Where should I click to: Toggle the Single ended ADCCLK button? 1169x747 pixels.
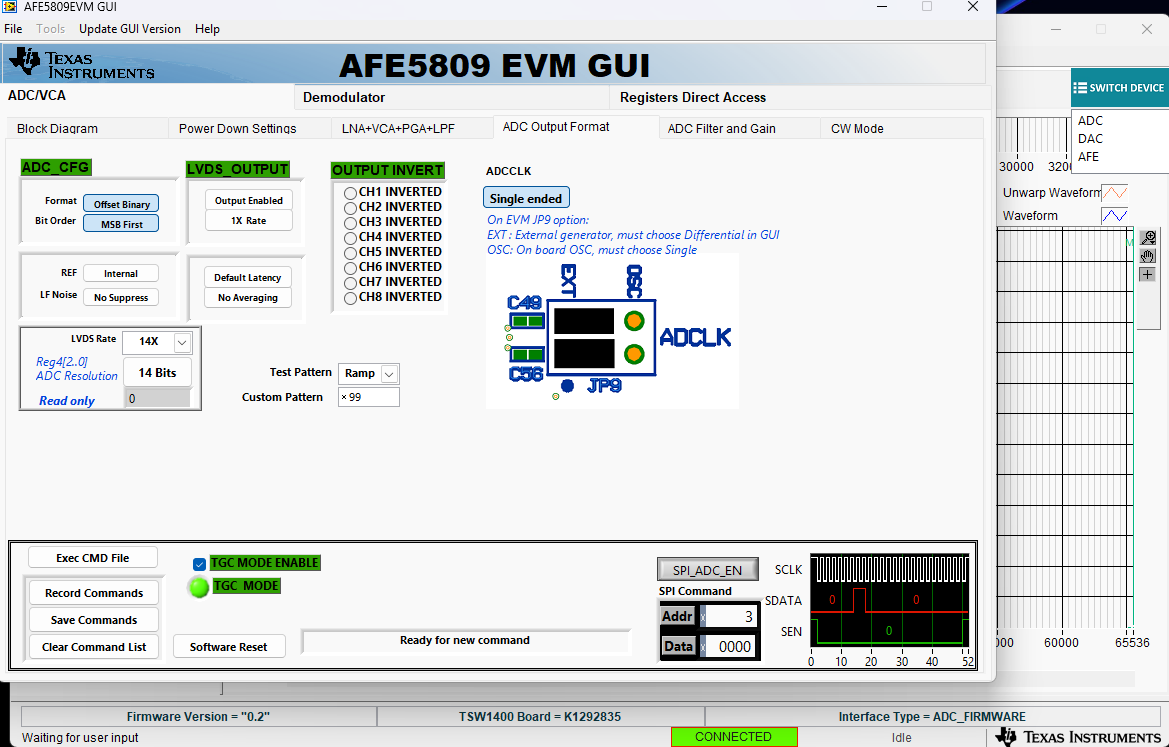click(x=526, y=198)
